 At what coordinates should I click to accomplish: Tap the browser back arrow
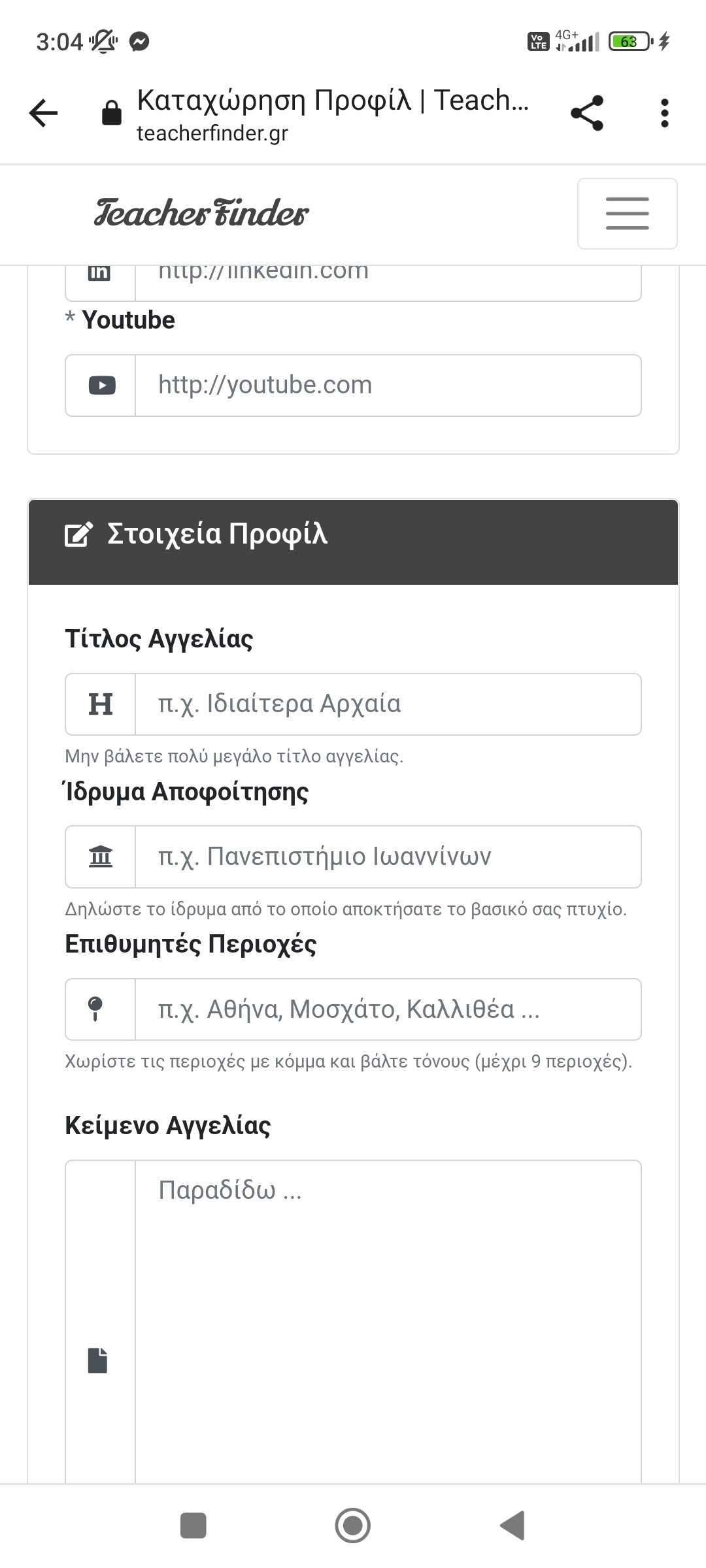click(44, 113)
